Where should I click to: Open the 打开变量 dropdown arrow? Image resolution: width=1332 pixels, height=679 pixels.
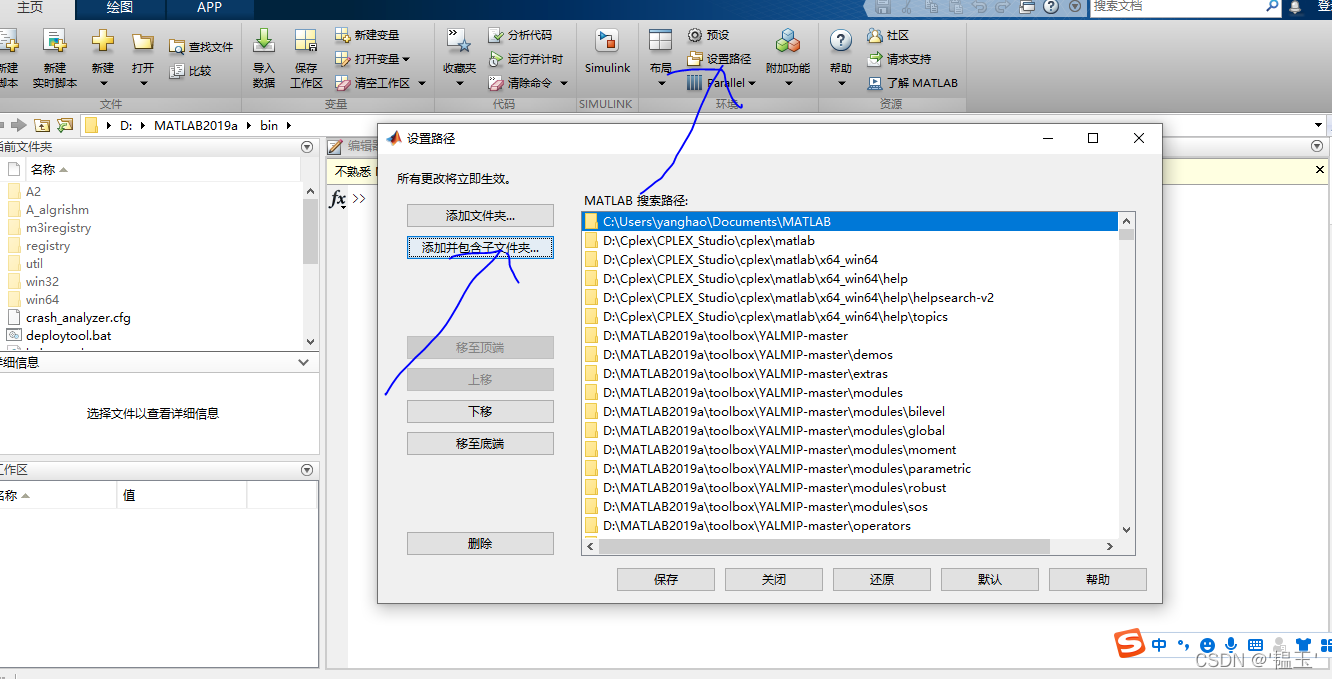406,59
